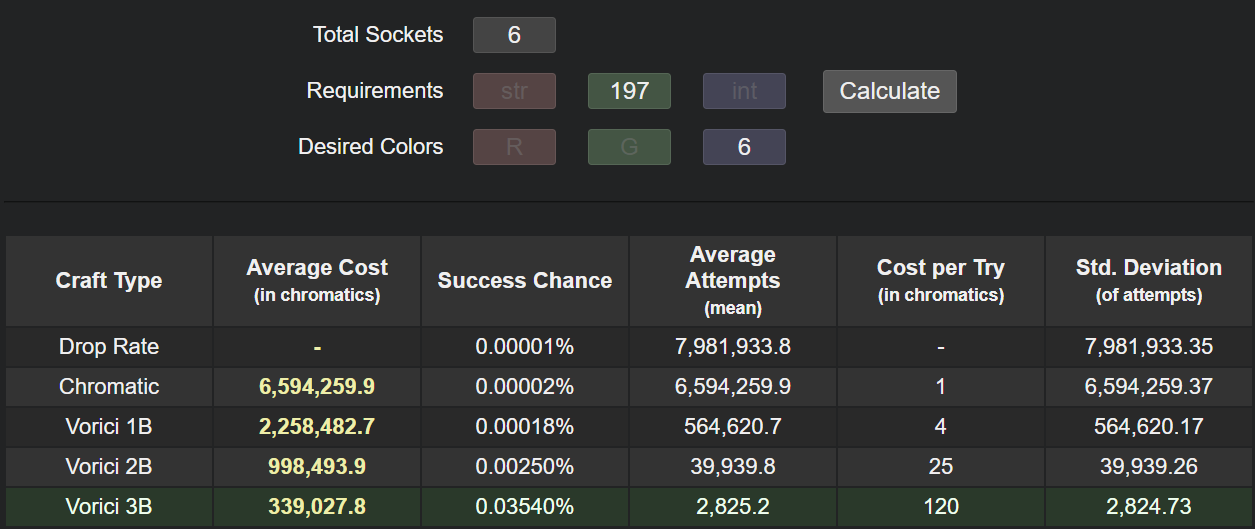Viewport: 1255px width, 529px height.
Task: Click the Success Chance column header
Action: (x=525, y=281)
